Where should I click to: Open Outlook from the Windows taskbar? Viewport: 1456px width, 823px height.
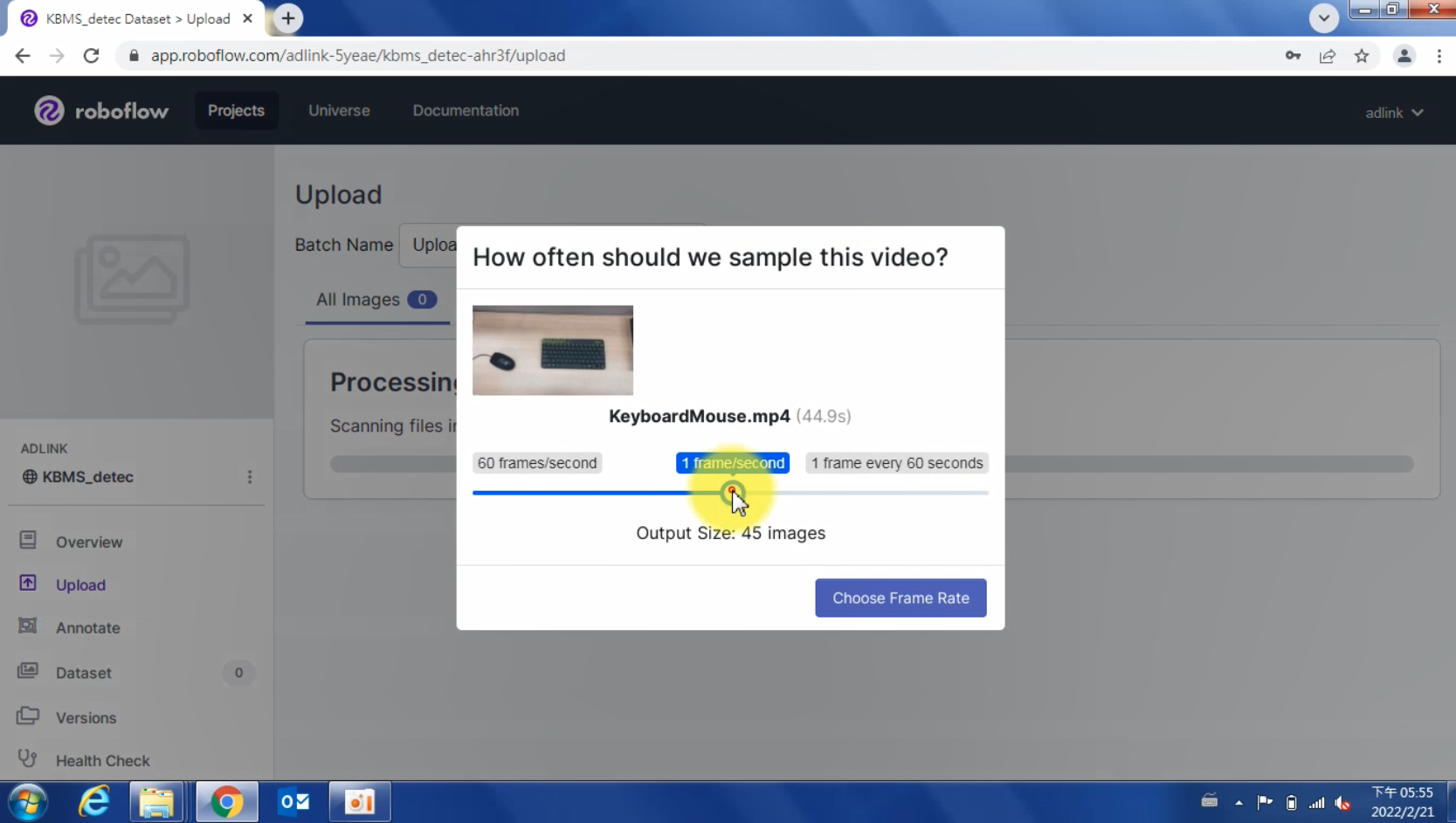coord(294,801)
